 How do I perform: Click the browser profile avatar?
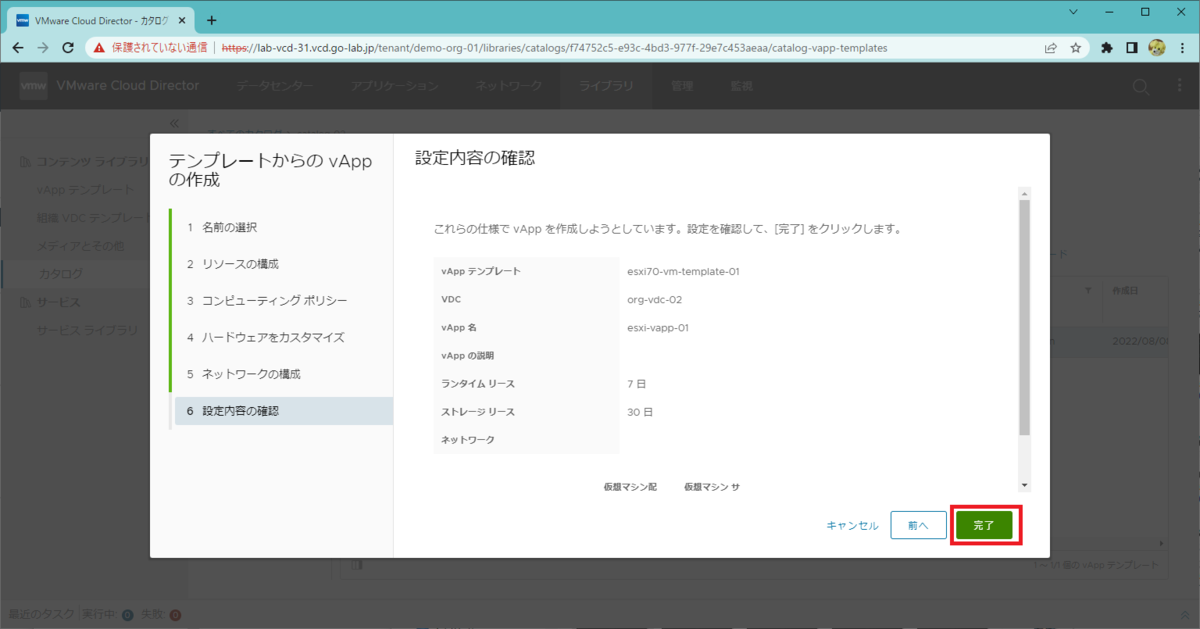pos(1157,47)
